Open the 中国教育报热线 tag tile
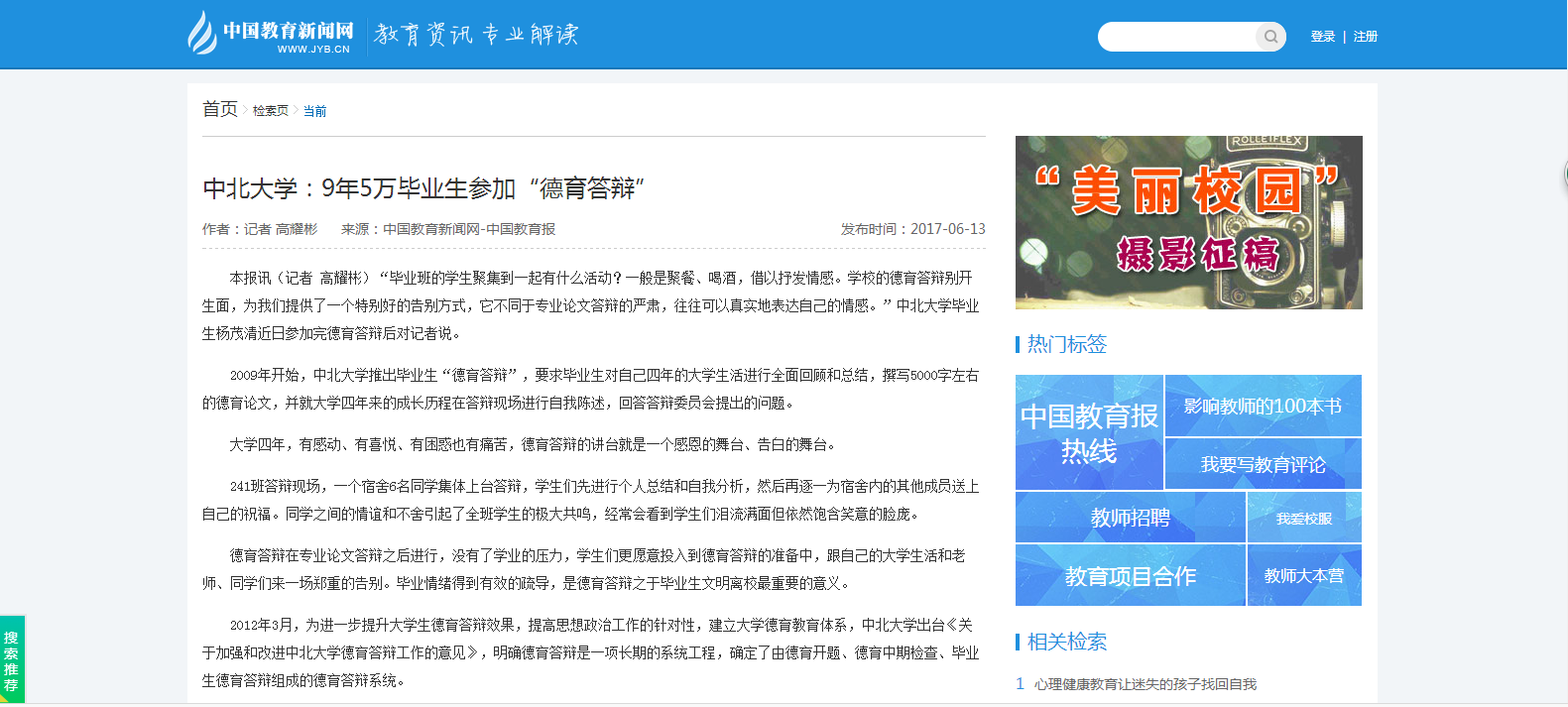 click(1089, 432)
